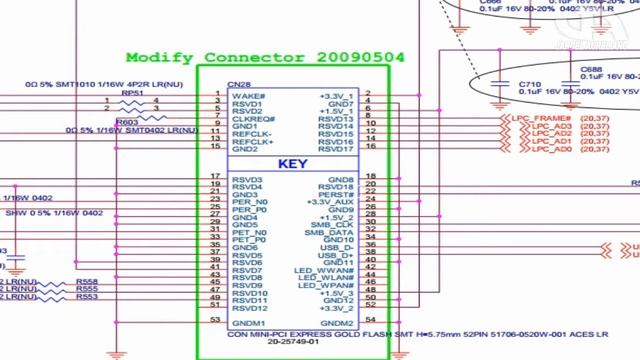The width and height of the screenshot is (640, 360).
Task: Click the PER_N0 pin name
Action: tap(250, 202)
